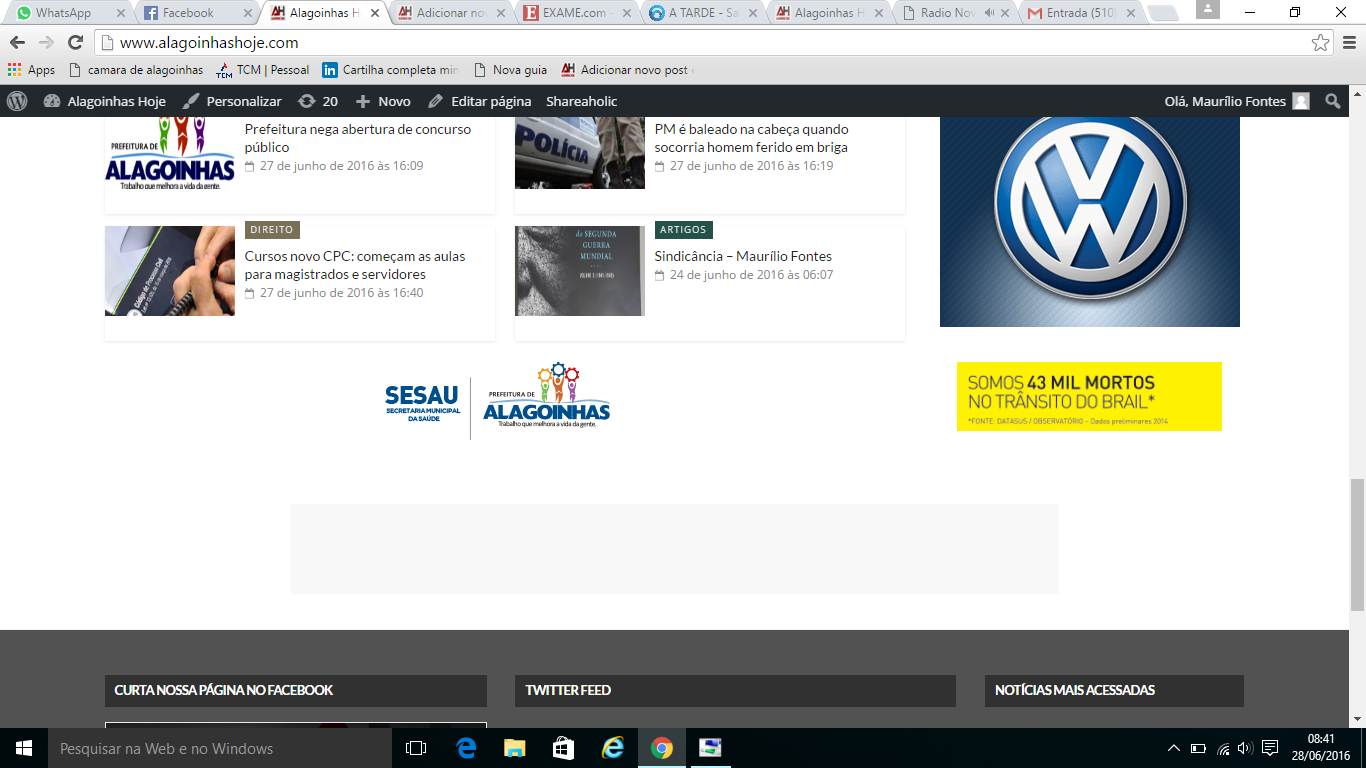Image resolution: width=1366 pixels, height=768 pixels.
Task: Open the Novo menu in admin bar
Action: (383, 101)
